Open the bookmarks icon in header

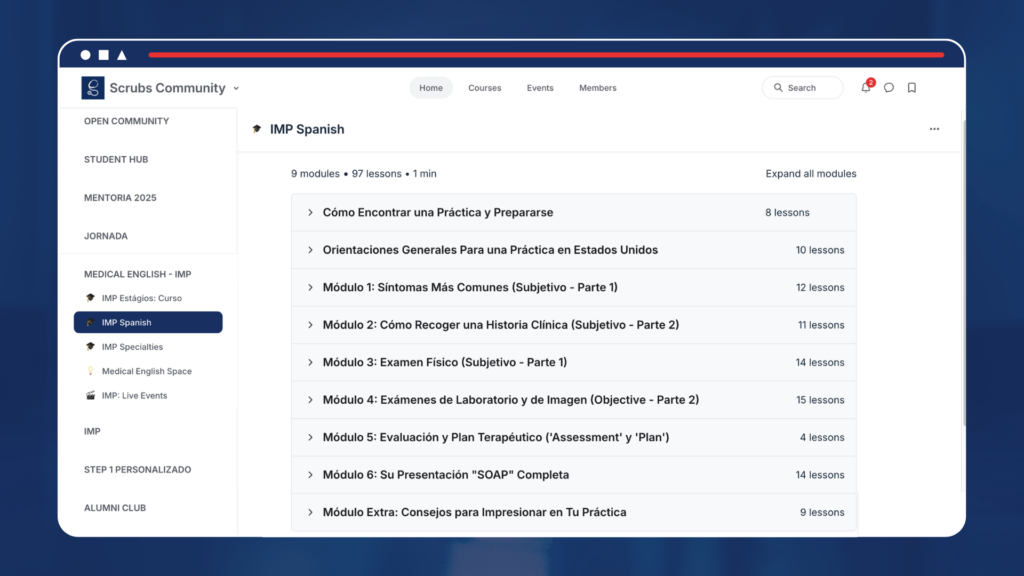tap(912, 88)
